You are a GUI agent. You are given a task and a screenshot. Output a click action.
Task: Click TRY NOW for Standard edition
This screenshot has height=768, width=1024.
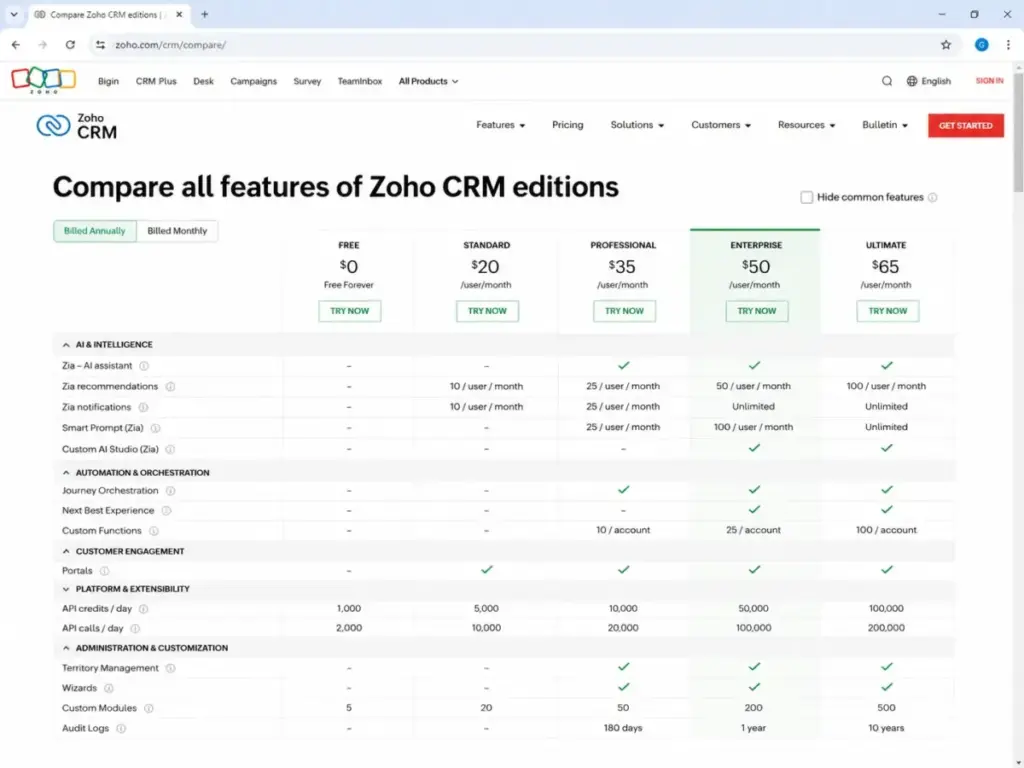pyautogui.click(x=487, y=312)
